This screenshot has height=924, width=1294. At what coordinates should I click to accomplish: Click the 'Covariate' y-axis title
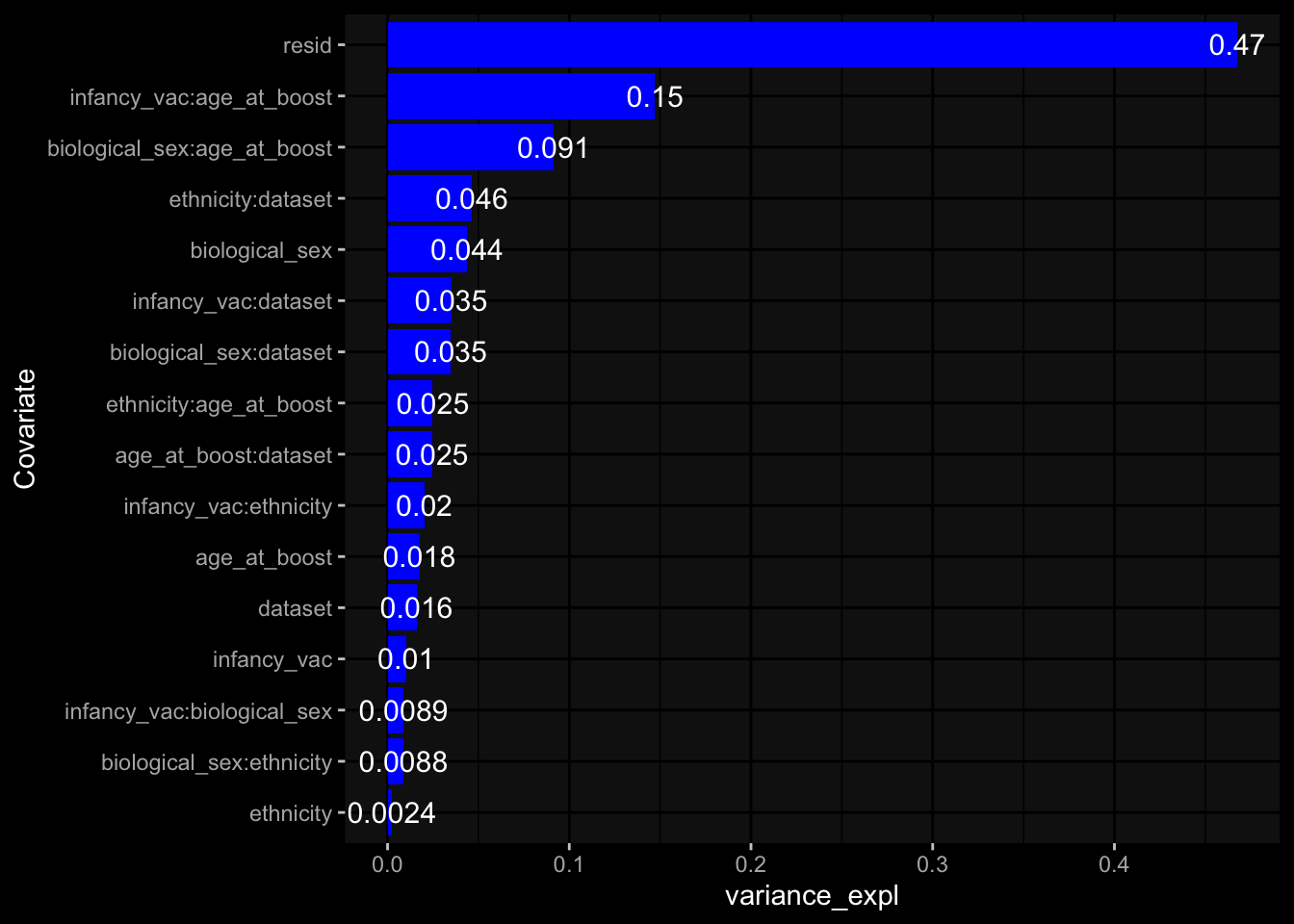[25, 429]
